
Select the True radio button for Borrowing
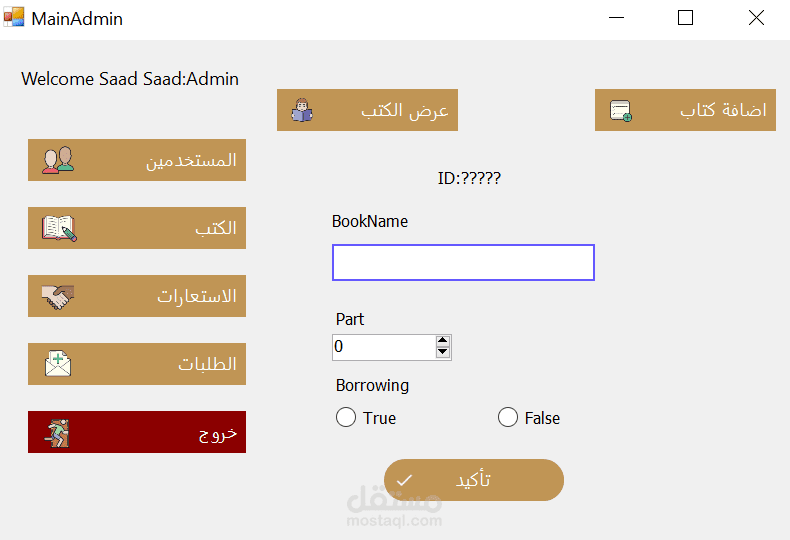[346, 417]
